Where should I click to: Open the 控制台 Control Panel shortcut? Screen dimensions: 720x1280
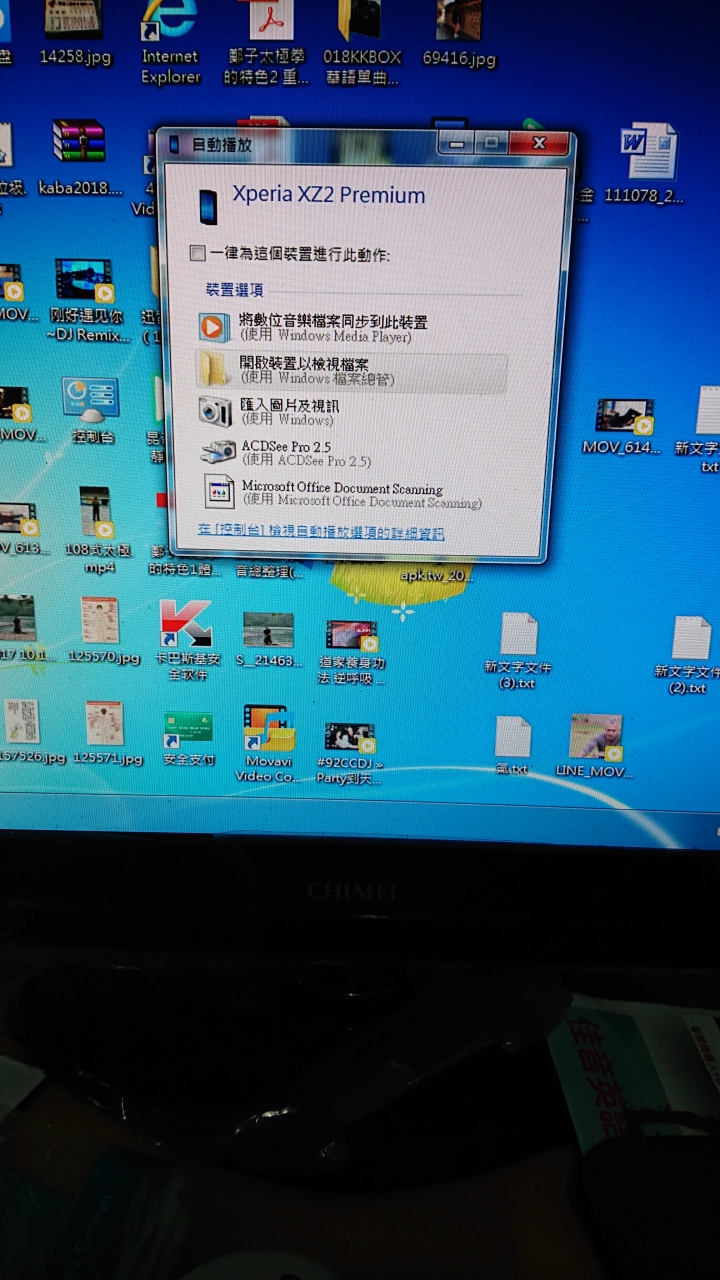click(91, 411)
